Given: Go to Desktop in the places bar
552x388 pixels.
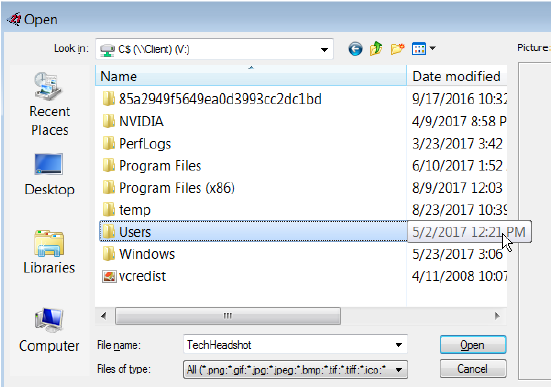Looking at the screenshot, I should pos(49,175).
